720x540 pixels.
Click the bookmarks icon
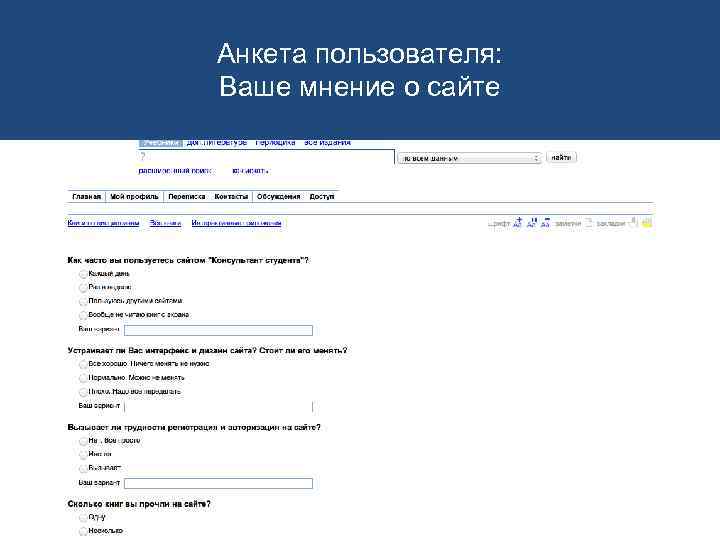(633, 223)
